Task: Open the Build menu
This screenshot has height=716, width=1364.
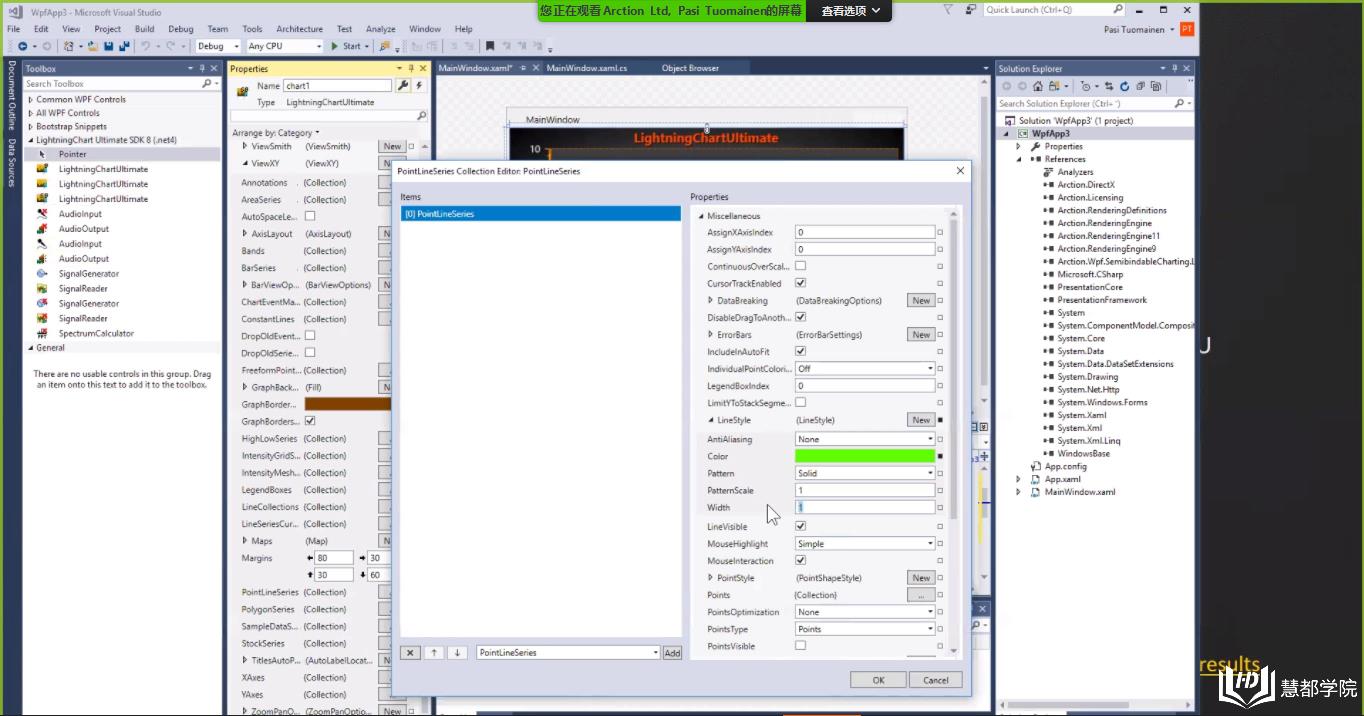Action: pos(145,29)
